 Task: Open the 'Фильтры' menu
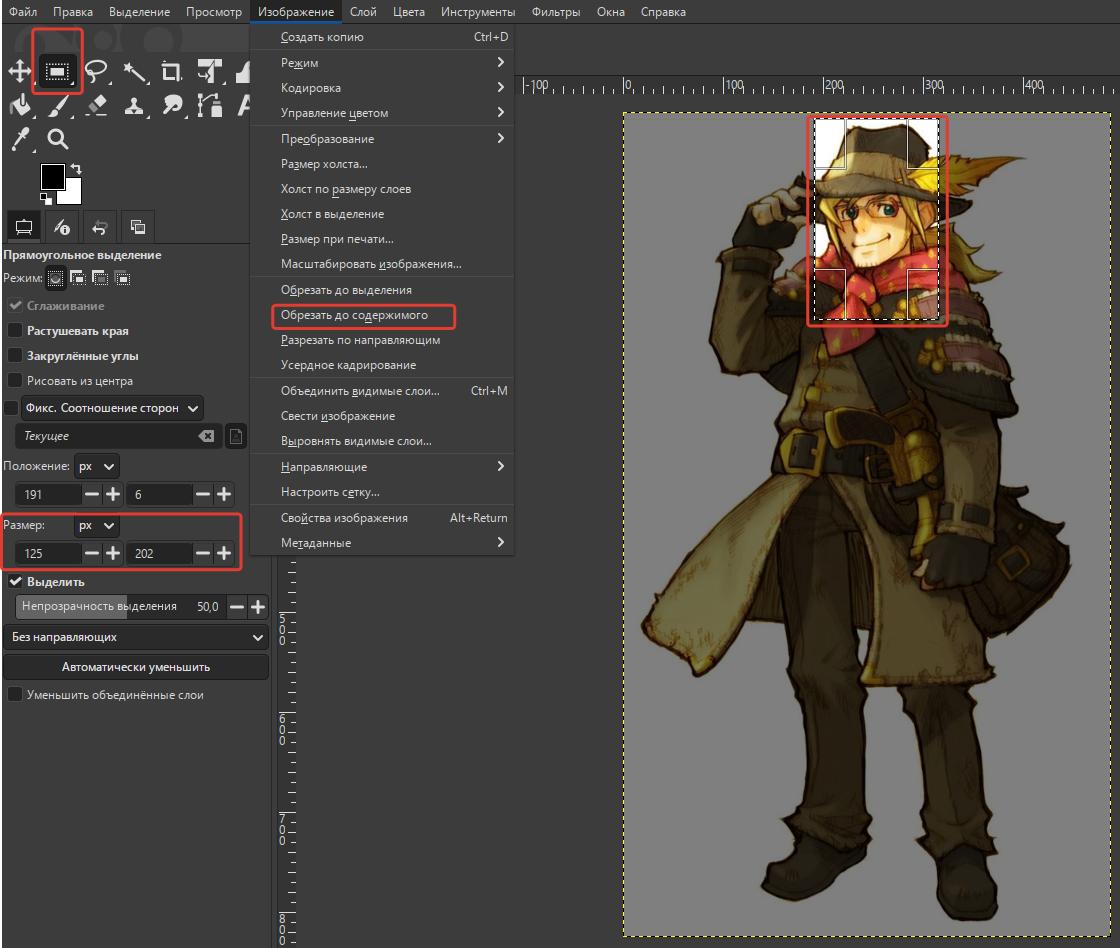pyautogui.click(x=556, y=12)
